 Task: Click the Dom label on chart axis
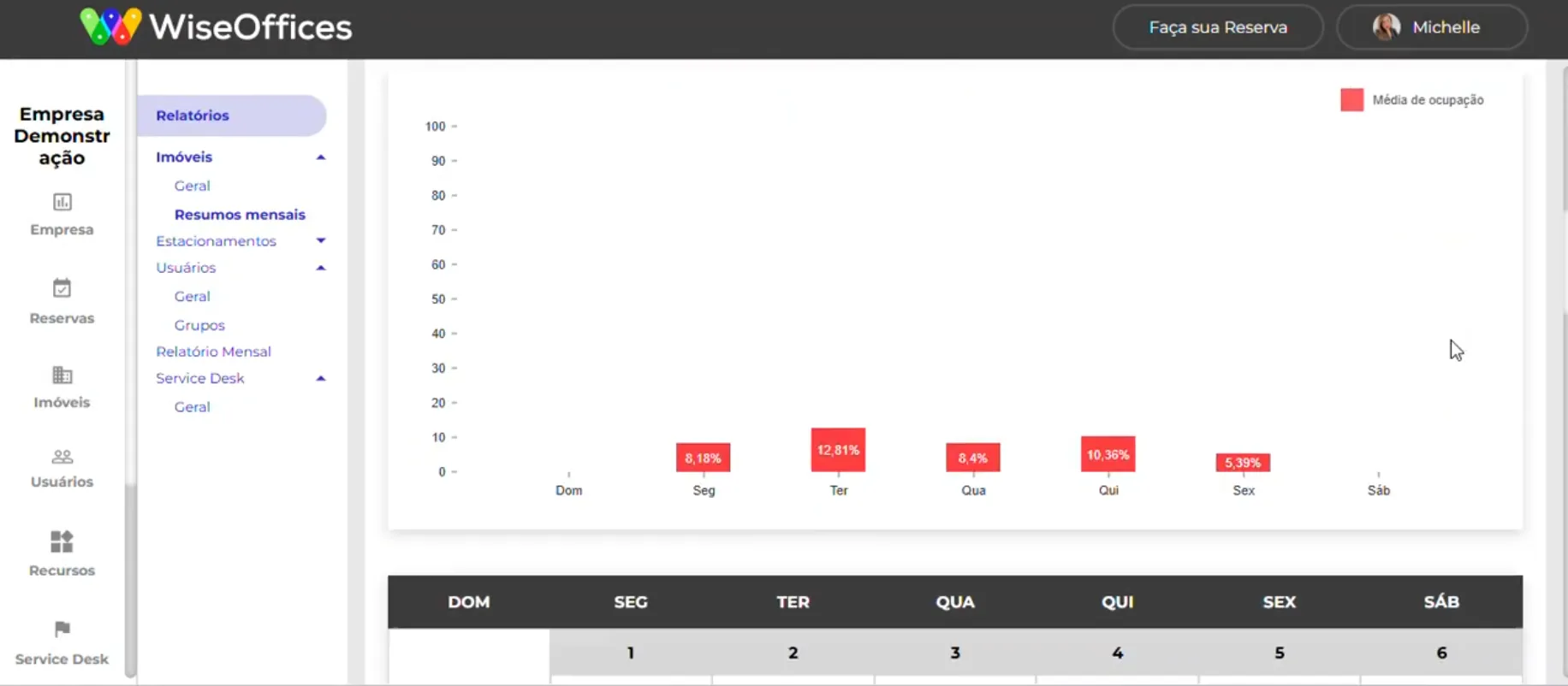tap(568, 491)
